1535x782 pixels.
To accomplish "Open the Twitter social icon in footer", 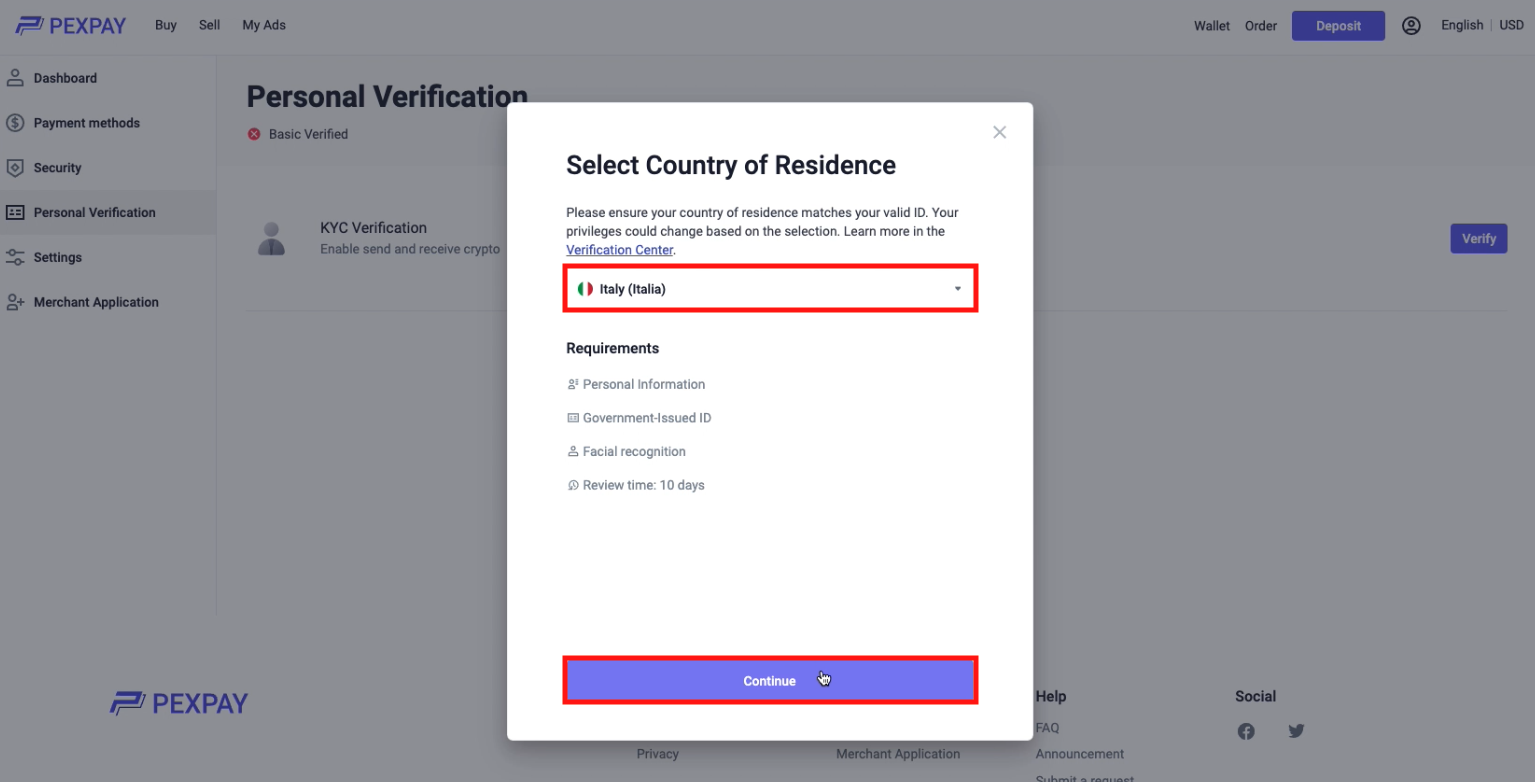I will 1296,731.
